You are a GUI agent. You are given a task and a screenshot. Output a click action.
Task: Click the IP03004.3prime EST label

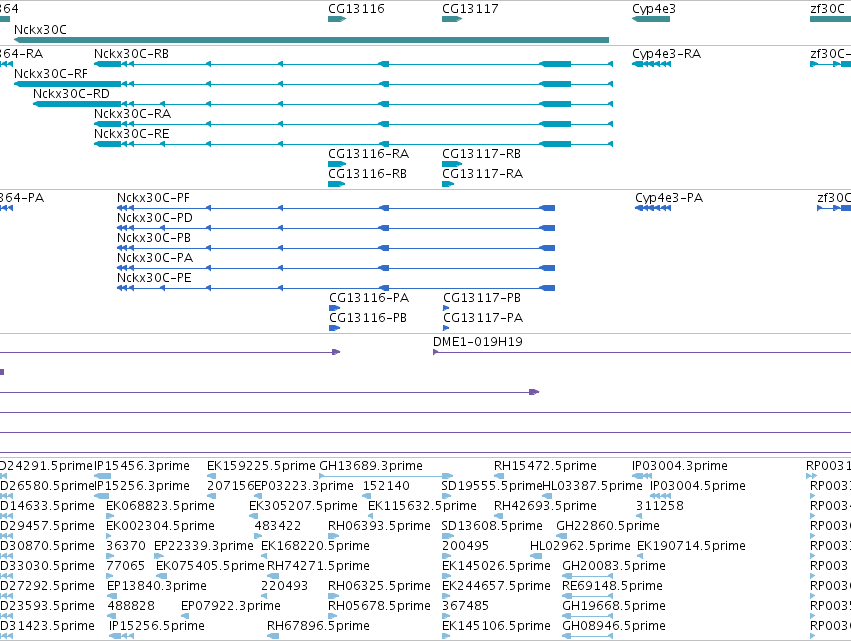679,466
